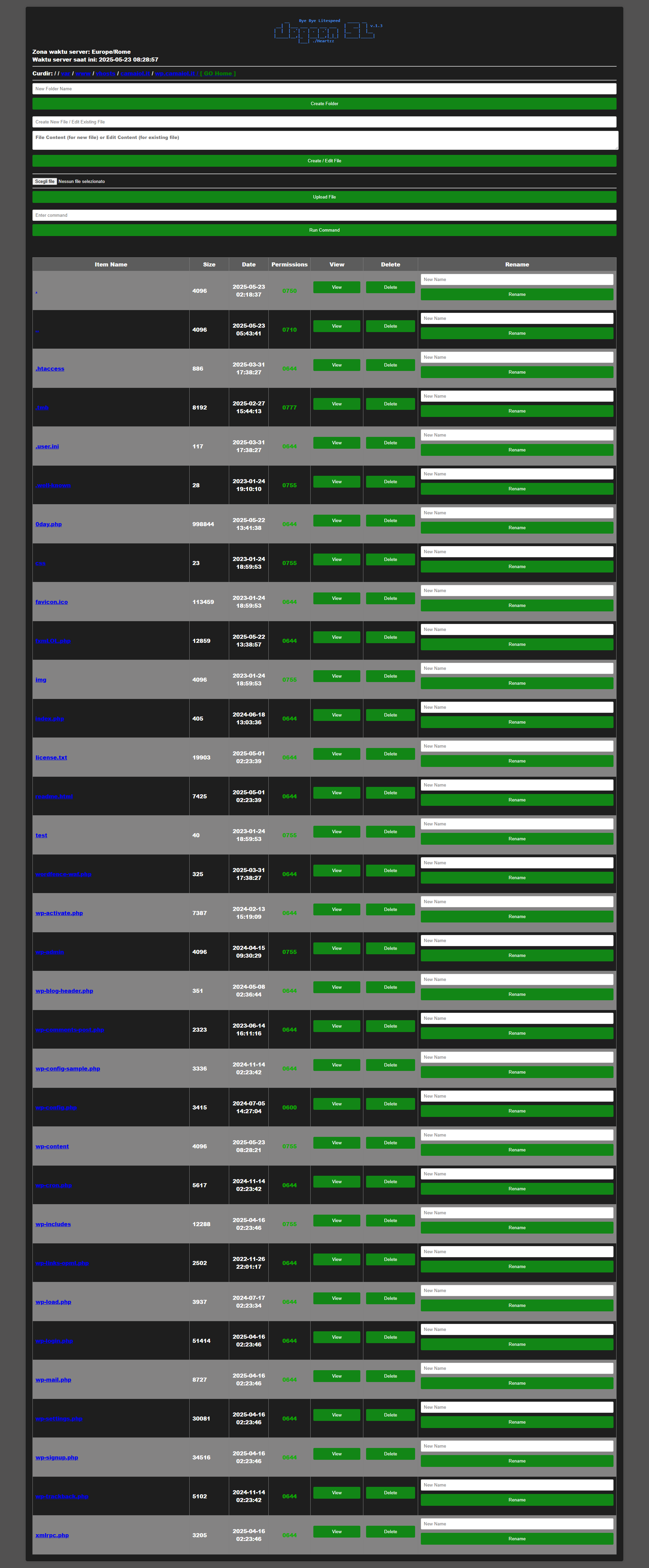Click Rename button for license.txt row

(x=516, y=761)
